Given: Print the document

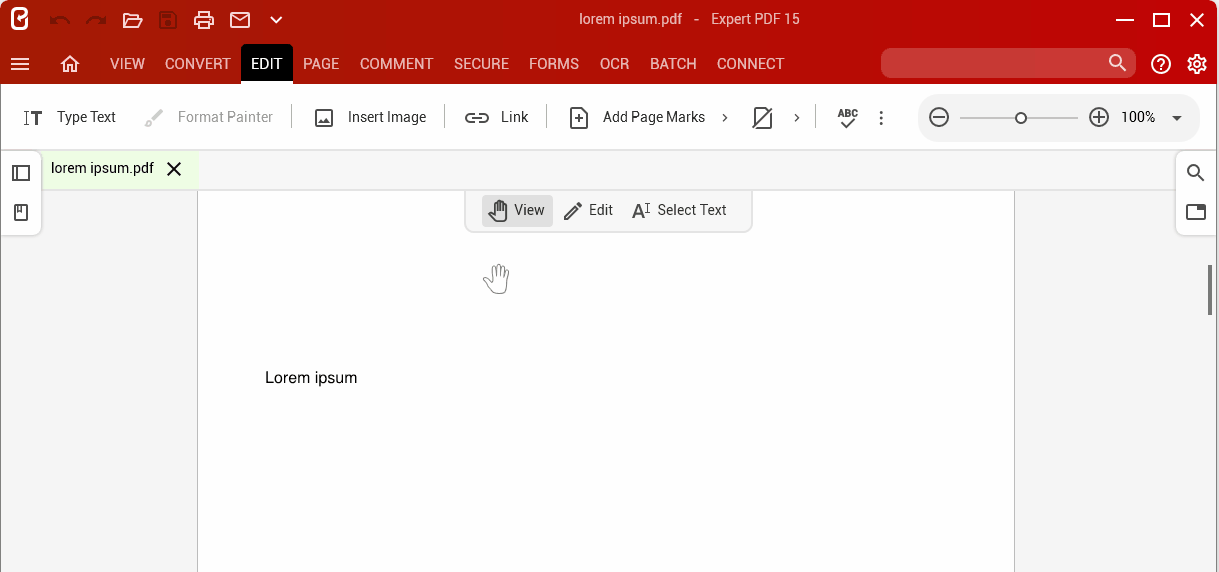Looking at the screenshot, I should coord(204,20).
